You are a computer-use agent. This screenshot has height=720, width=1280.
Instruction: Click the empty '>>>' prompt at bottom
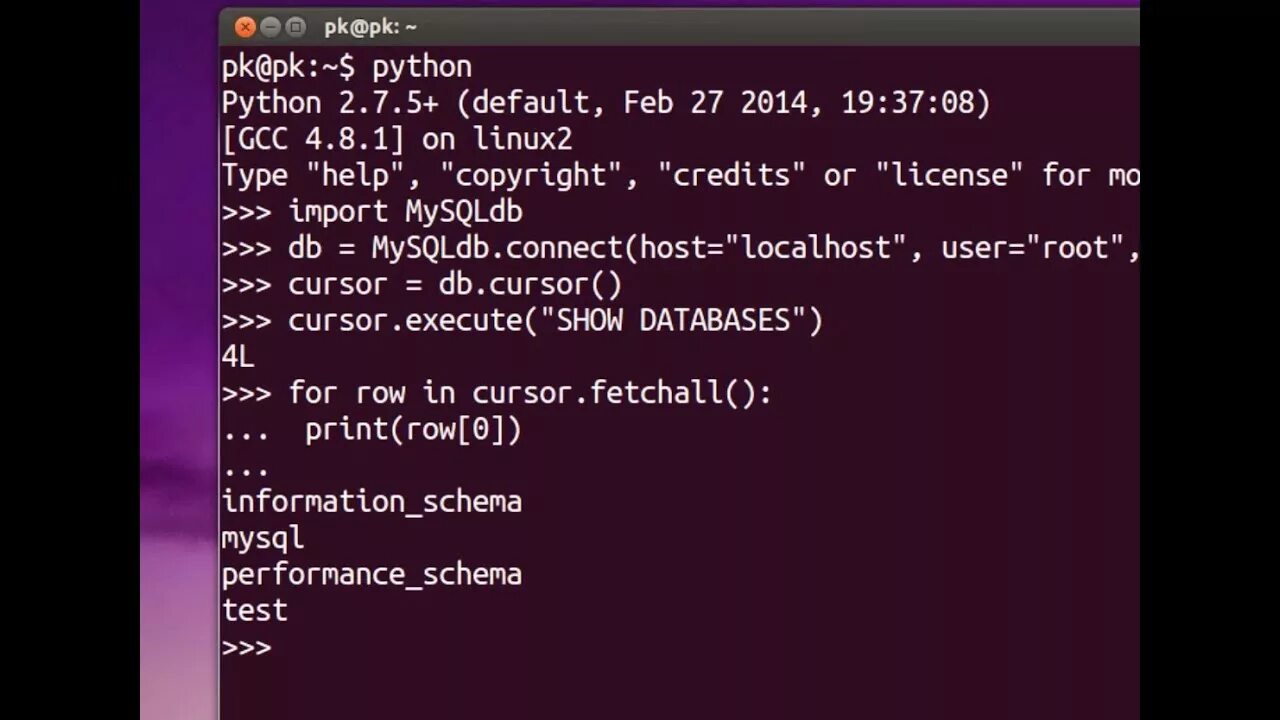pos(247,647)
